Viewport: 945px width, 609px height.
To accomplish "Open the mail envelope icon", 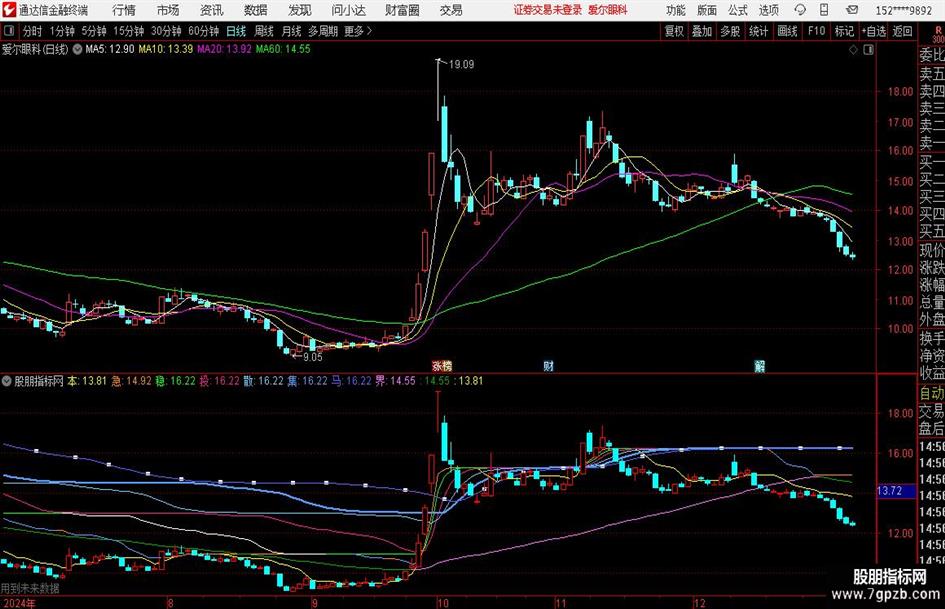I will coord(852,10).
